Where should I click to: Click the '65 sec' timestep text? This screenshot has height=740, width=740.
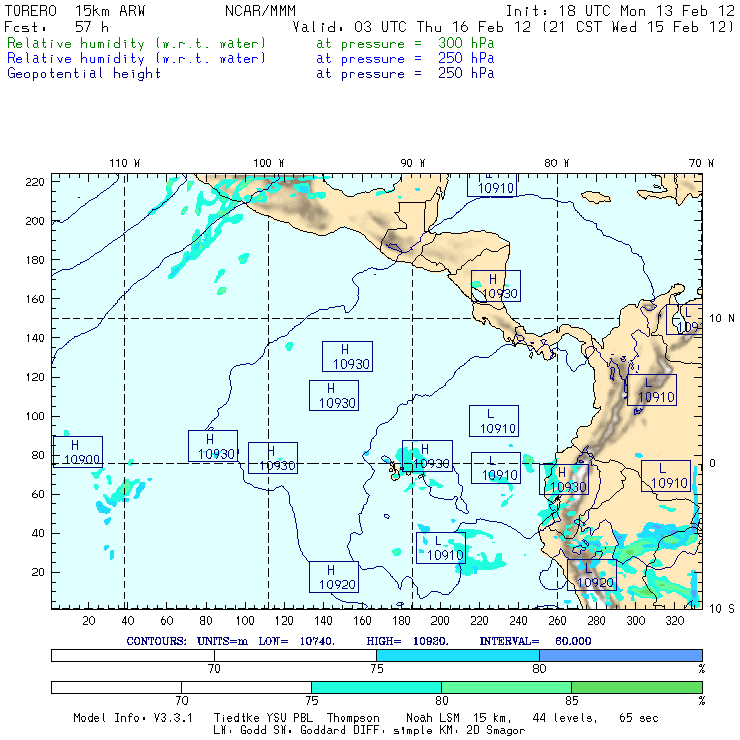(x=639, y=718)
